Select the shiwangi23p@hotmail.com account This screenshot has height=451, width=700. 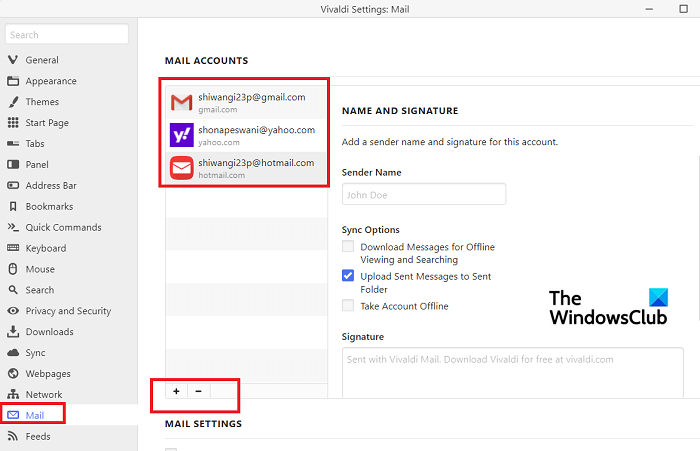tap(246, 168)
